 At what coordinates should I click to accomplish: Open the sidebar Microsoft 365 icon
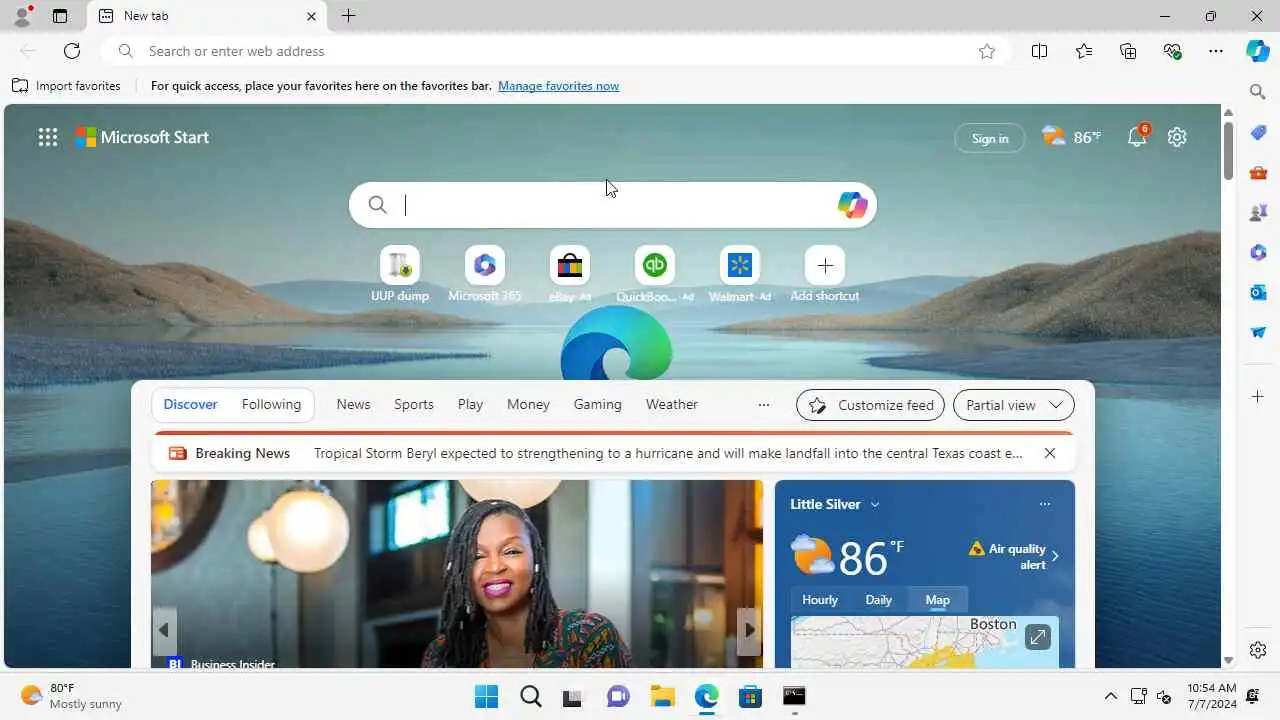tap(1258, 253)
